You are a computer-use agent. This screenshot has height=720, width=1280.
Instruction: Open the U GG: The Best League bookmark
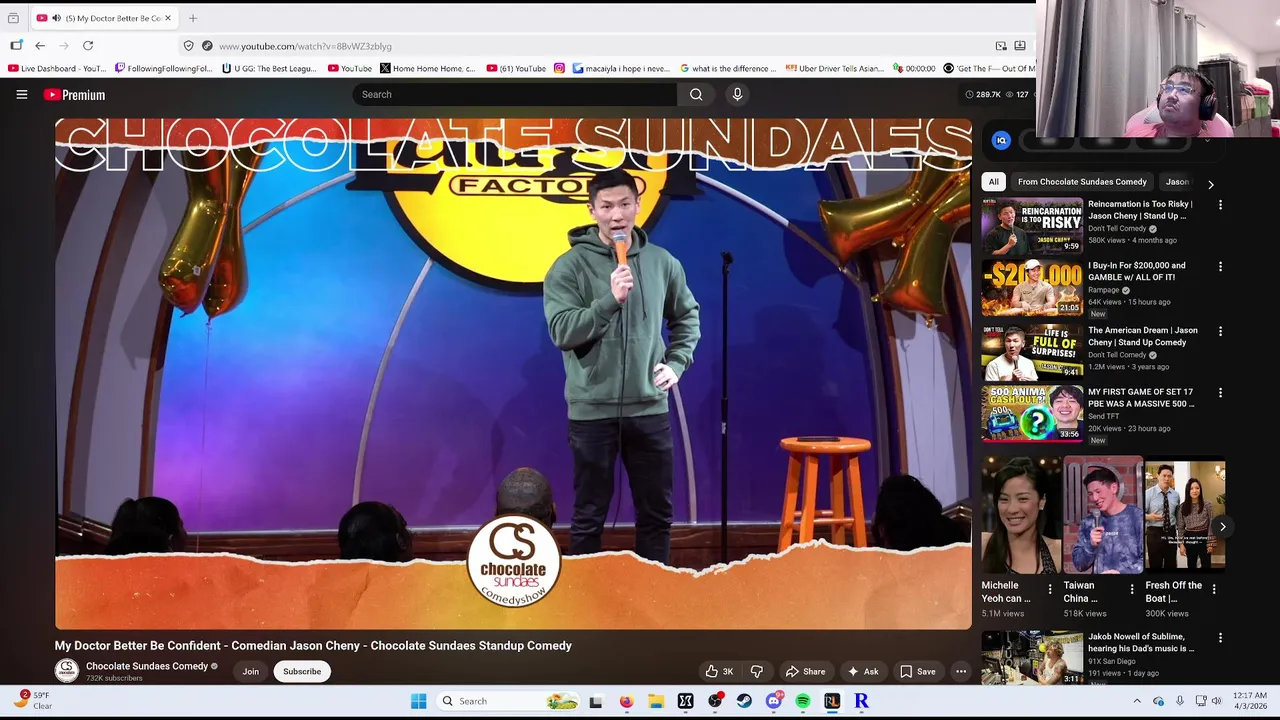[269, 69]
